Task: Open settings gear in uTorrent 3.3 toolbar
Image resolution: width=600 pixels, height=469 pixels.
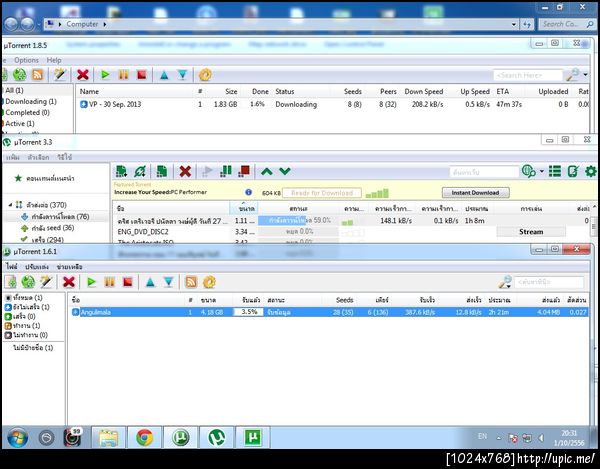Action: 591,171
